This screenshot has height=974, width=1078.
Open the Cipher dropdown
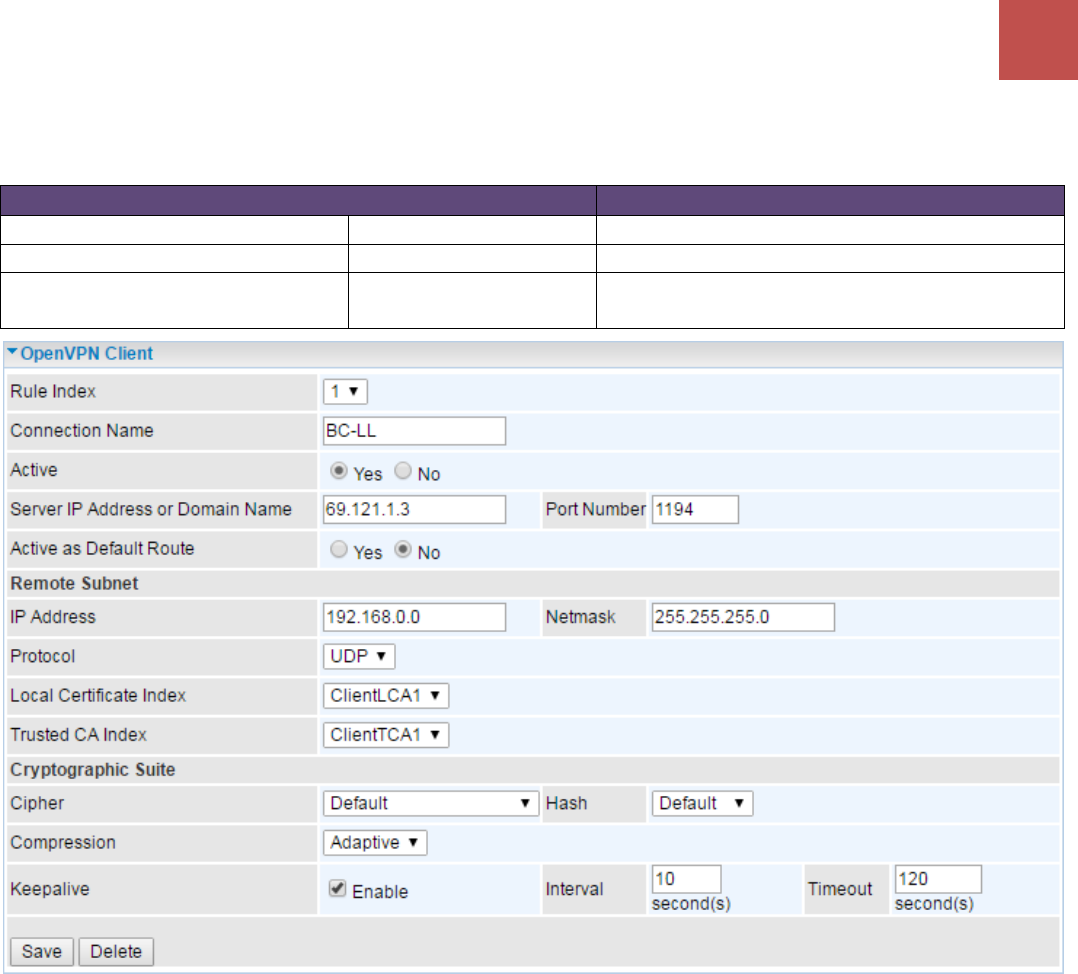click(x=430, y=804)
